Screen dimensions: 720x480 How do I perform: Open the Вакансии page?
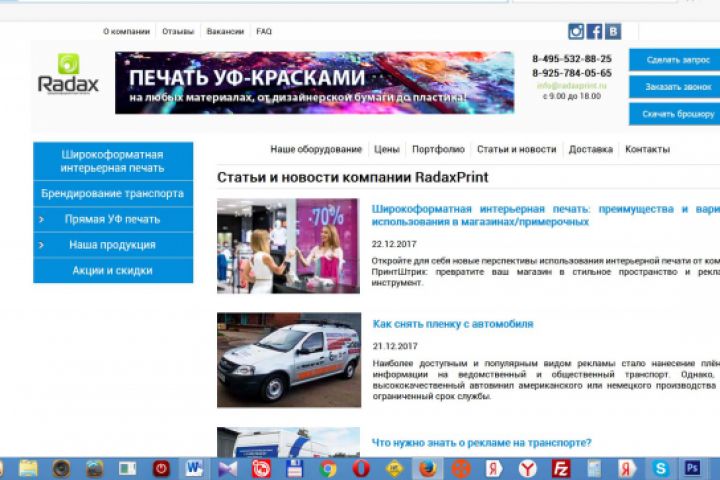pyautogui.click(x=225, y=32)
